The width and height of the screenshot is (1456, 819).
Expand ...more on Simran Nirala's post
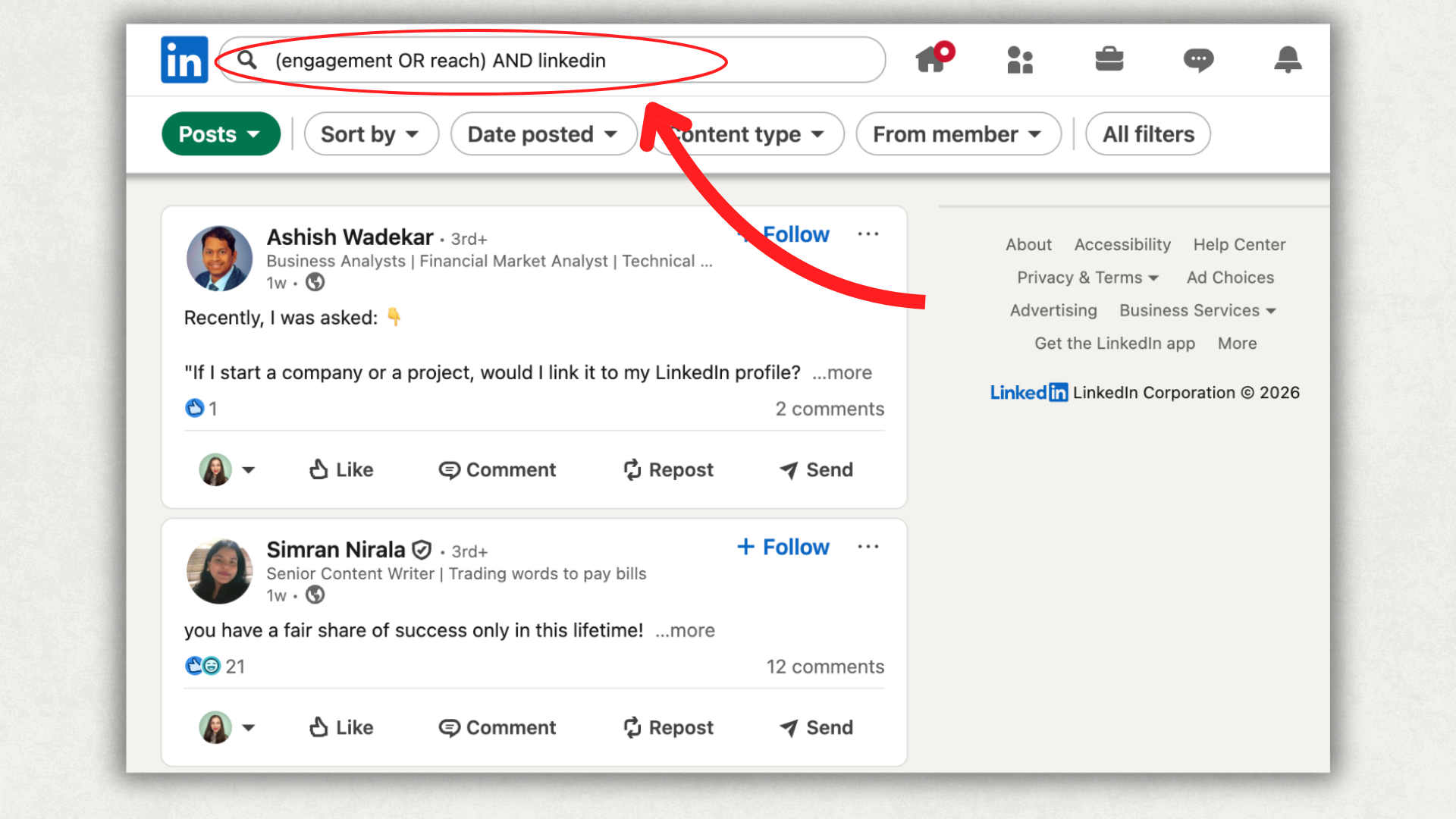pyautogui.click(x=685, y=630)
